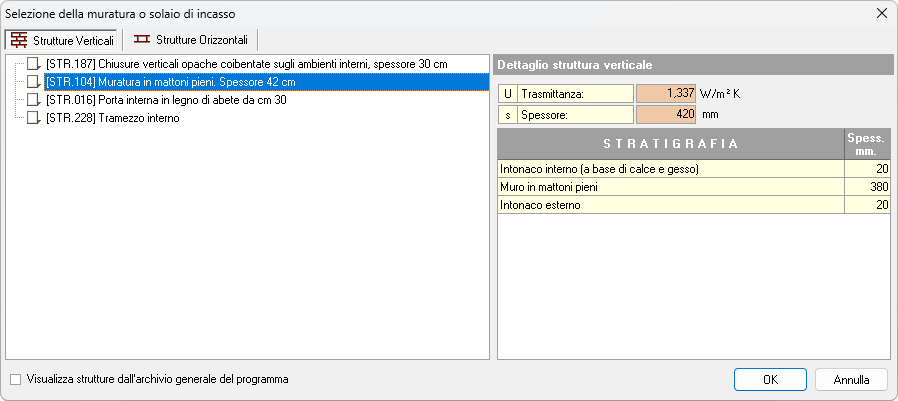Click the structure icon beside STR.016
Screen dimensions: 898x401
[34, 100]
